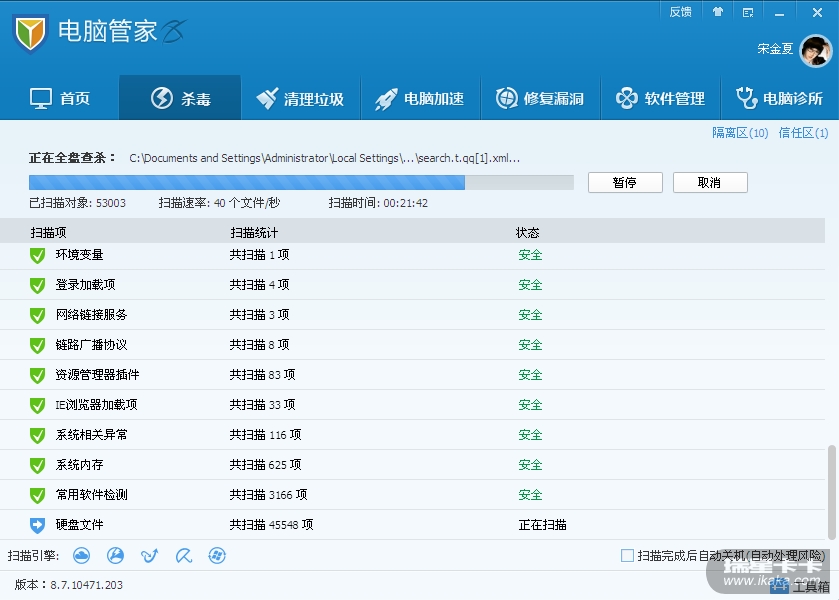
Task: Go to the 电脑加速 tab
Action: click(x=419, y=98)
